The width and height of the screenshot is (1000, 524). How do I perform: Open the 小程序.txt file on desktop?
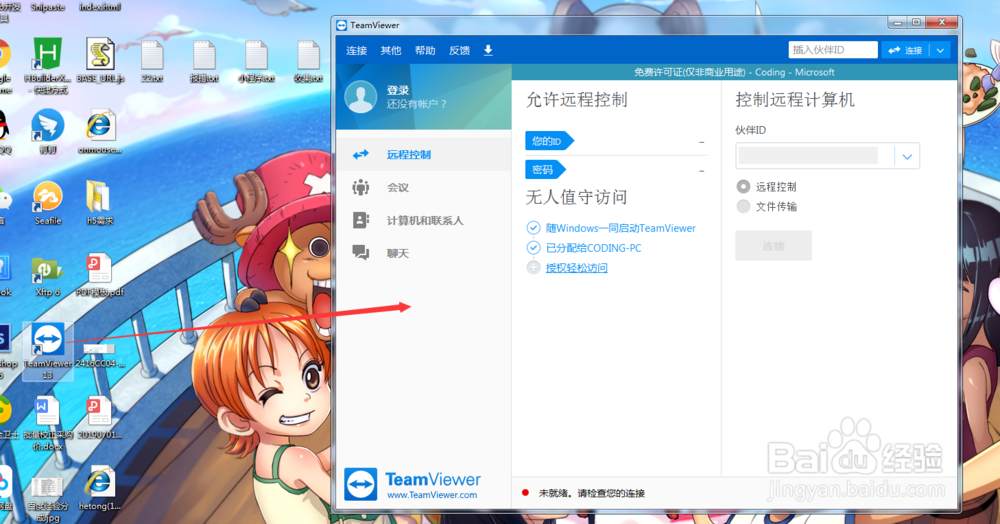[256, 61]
